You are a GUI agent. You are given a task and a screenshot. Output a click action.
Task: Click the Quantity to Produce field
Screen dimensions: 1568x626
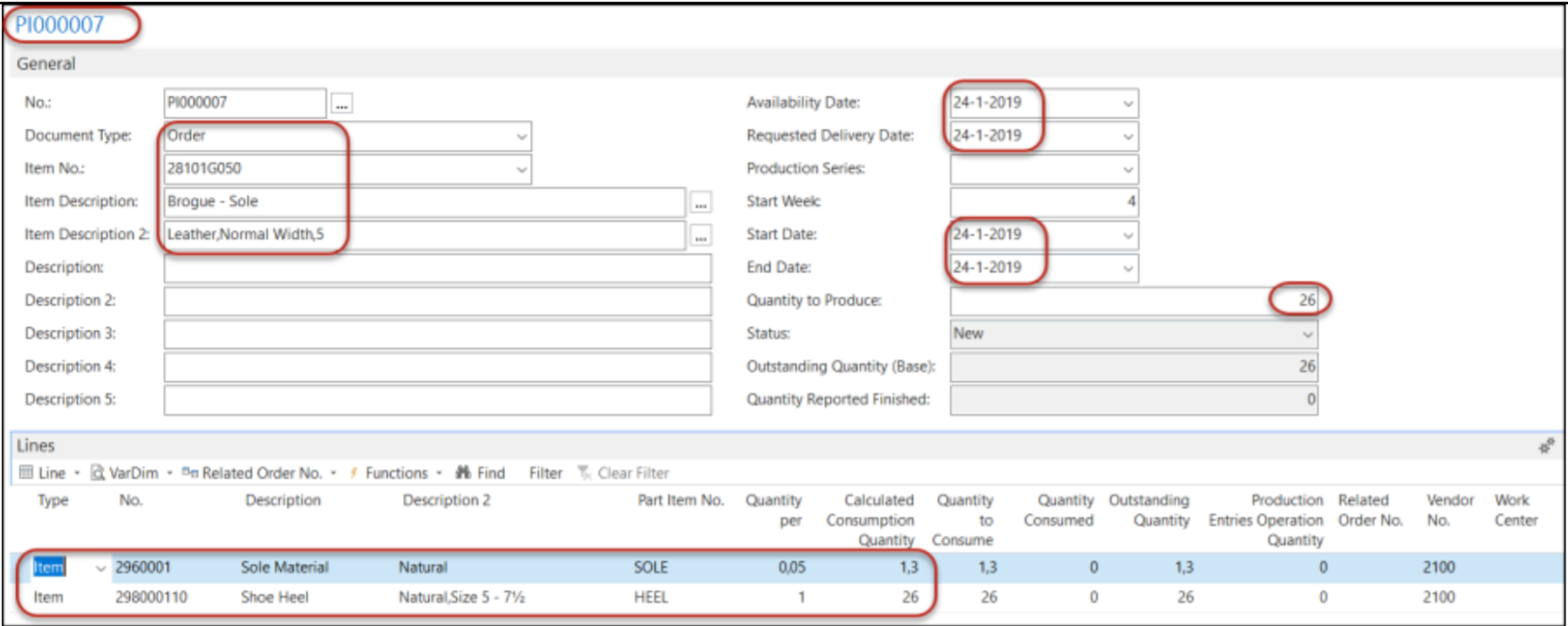pos(1133,301)
